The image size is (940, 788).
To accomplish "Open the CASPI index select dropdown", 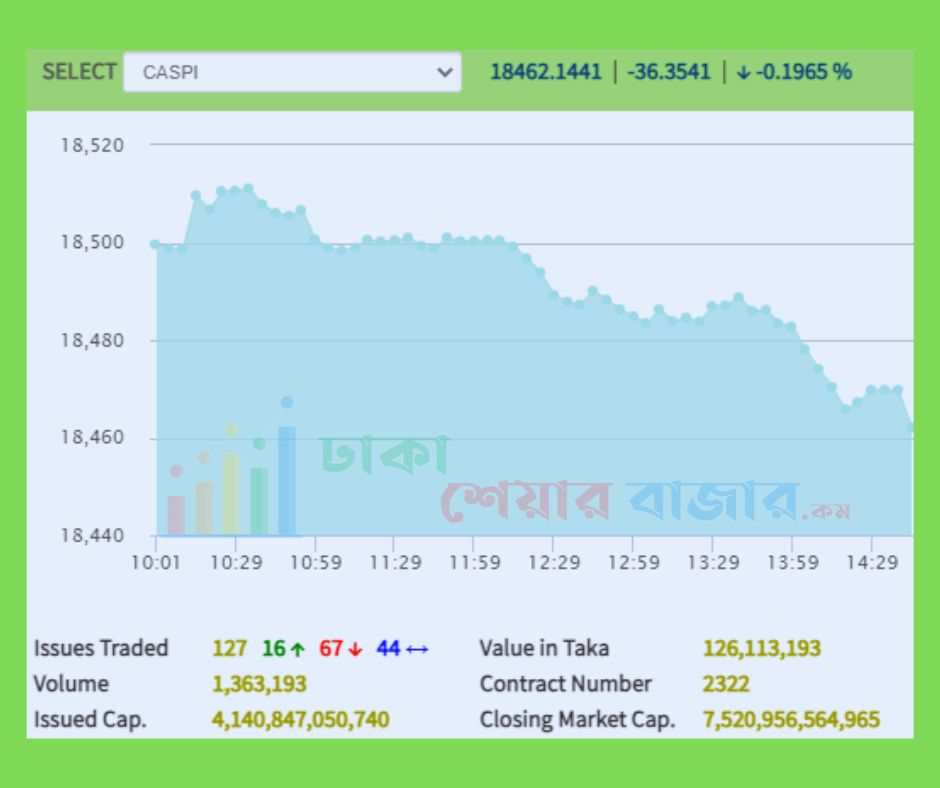I will pyautogui.click(x=291, y=73).
